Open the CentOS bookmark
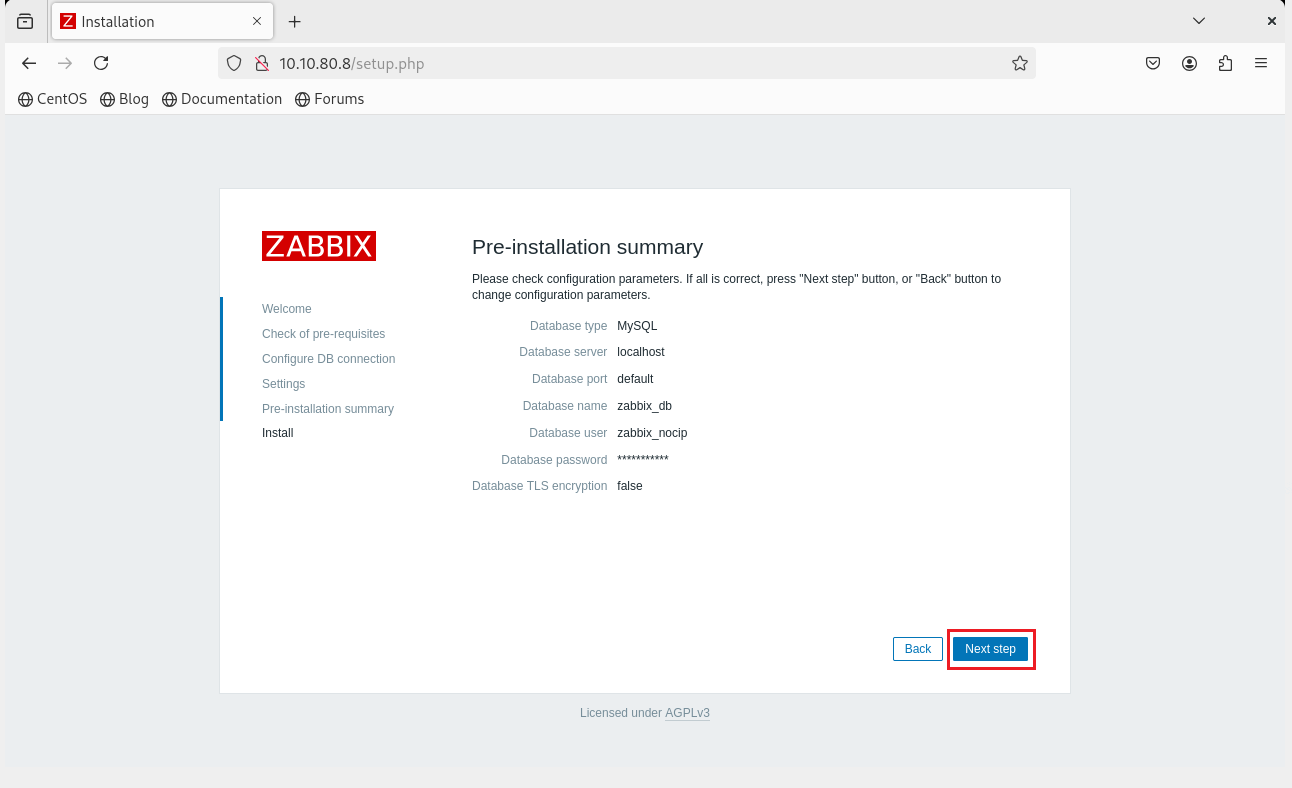The image size is (1292, 788). [53, 99]
